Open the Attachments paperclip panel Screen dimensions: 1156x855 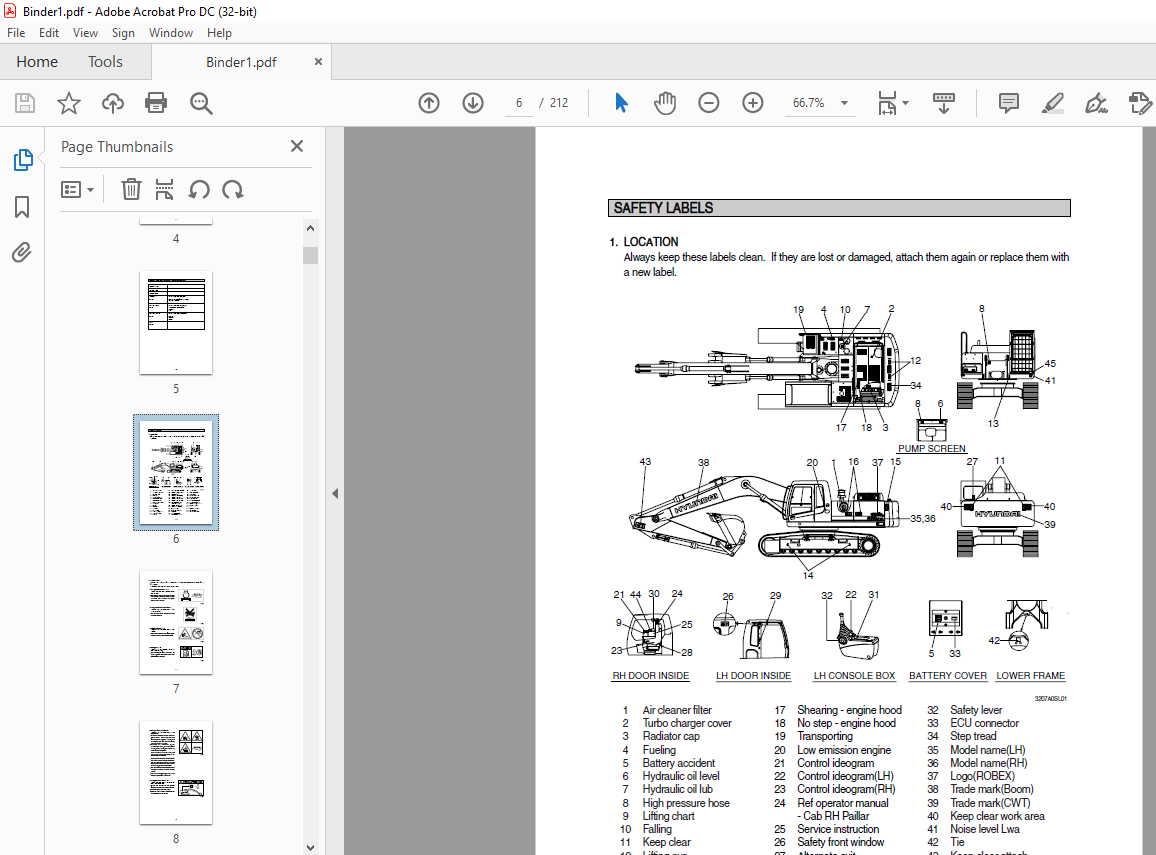(x=22, y=253)
